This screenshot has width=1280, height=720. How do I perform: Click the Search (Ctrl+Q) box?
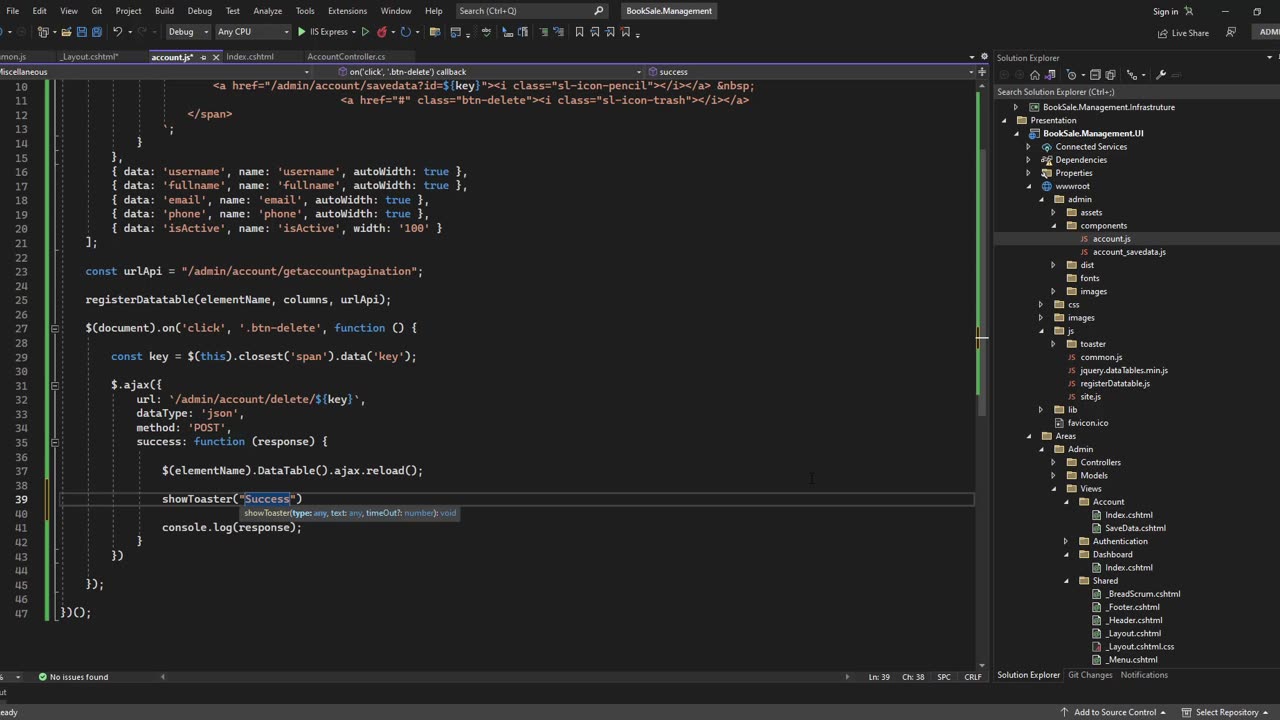pos(531,11)
